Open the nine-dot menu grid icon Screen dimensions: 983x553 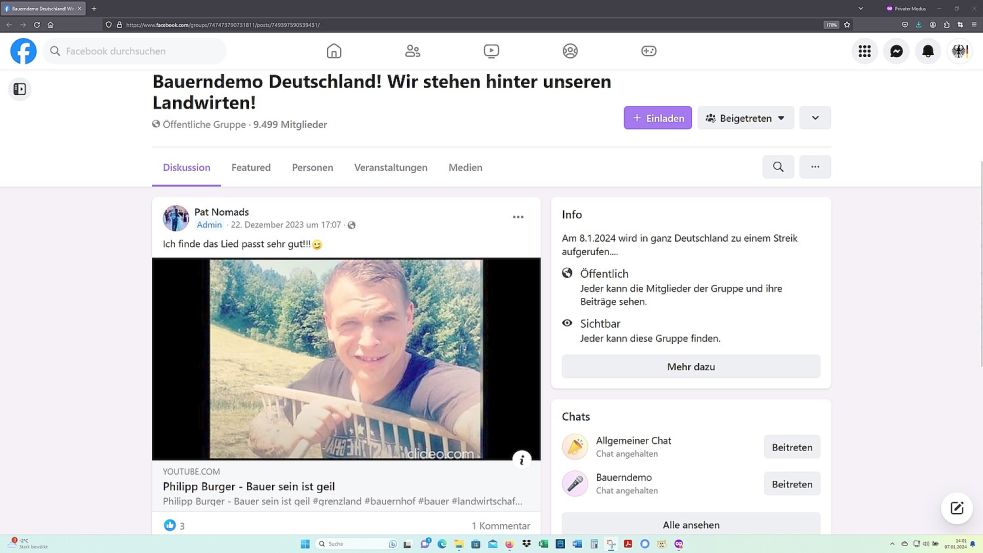(865, 51)
